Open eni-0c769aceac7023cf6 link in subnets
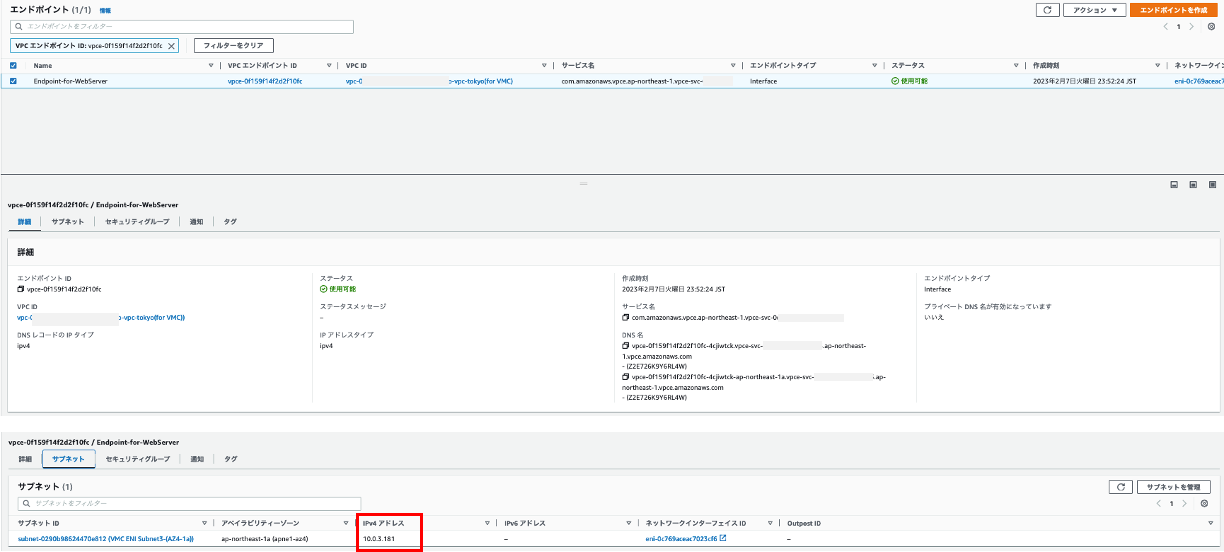The height and width of the screenshot is (552, 1224). click(x=681, y=539)
